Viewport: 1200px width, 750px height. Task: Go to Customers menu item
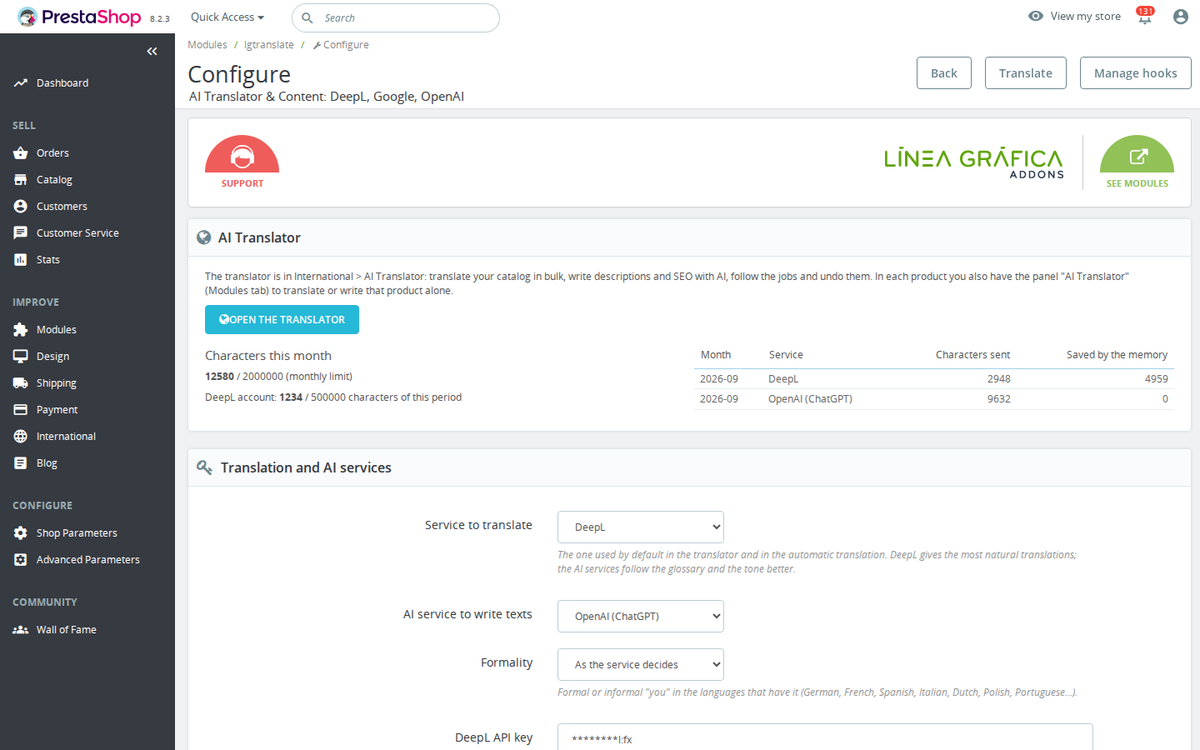(x=62, y=206)
